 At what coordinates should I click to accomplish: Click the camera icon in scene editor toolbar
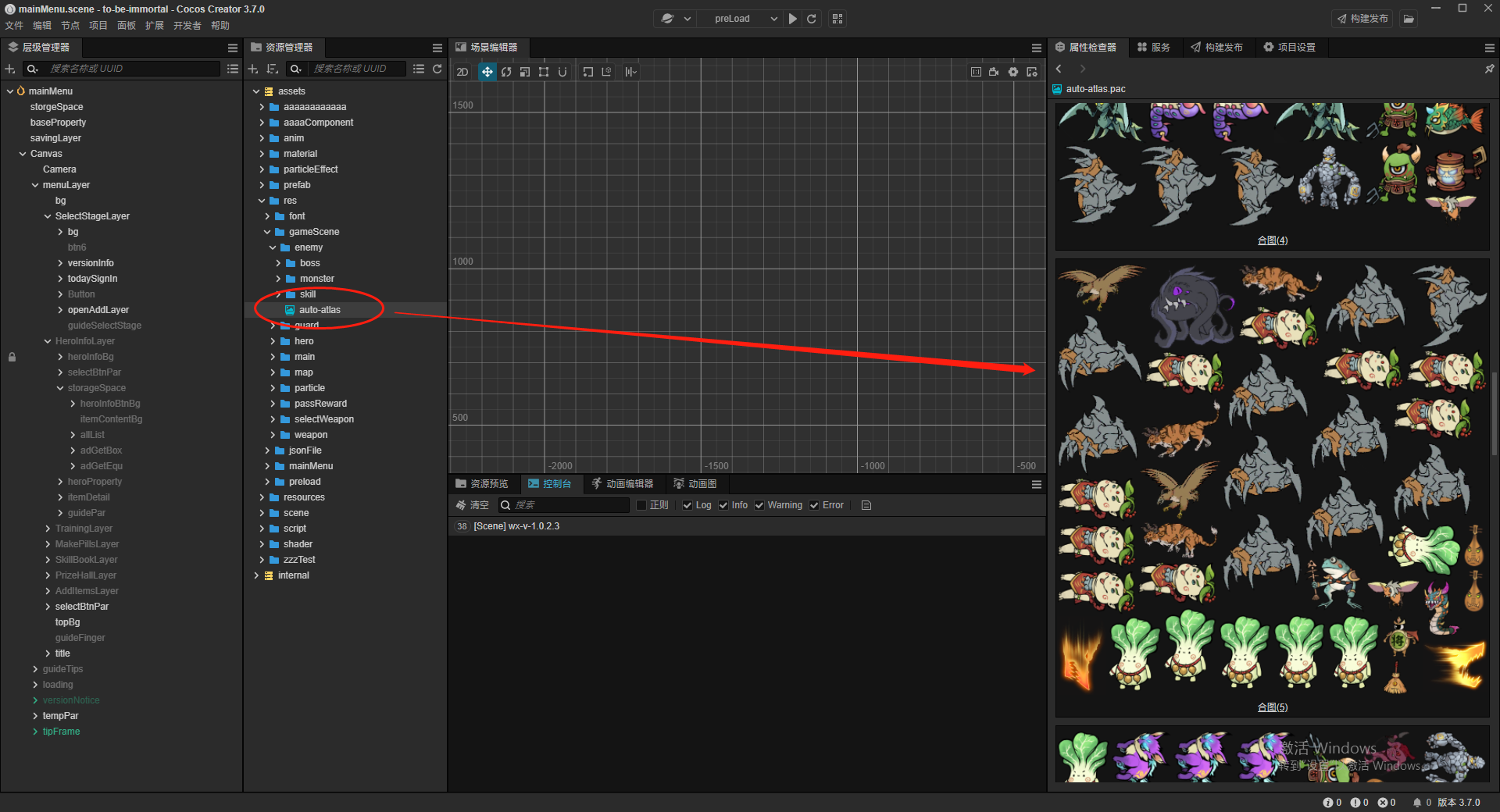[x=994, y=72]
